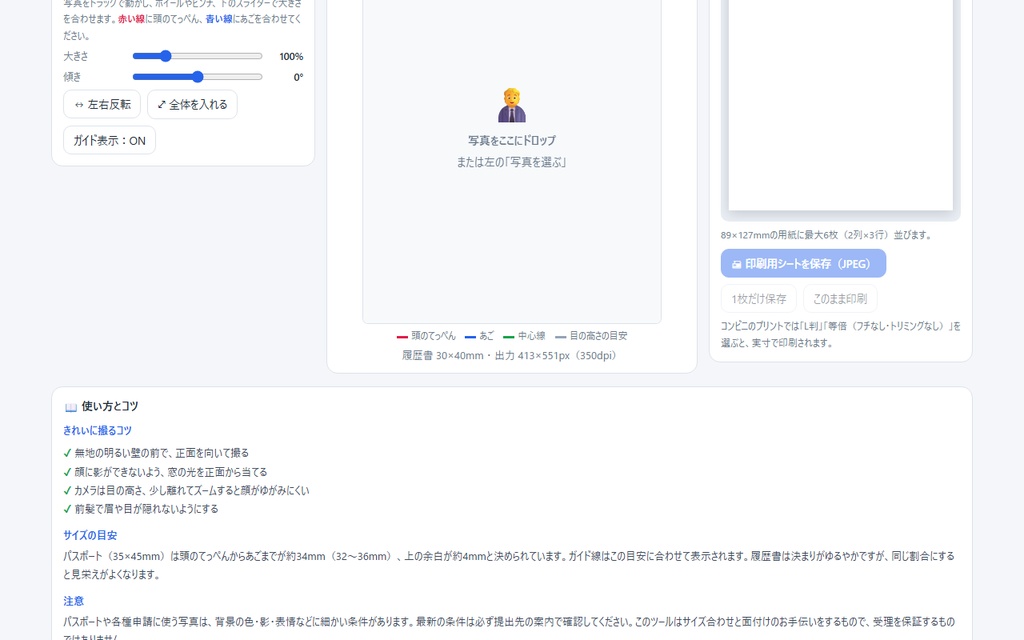This screenshot has height=640, width=1024.
Task: Save print sheet via 印刷用シートを保存（JPEG）
Action: pyautogui.click(x=803, y=264)
